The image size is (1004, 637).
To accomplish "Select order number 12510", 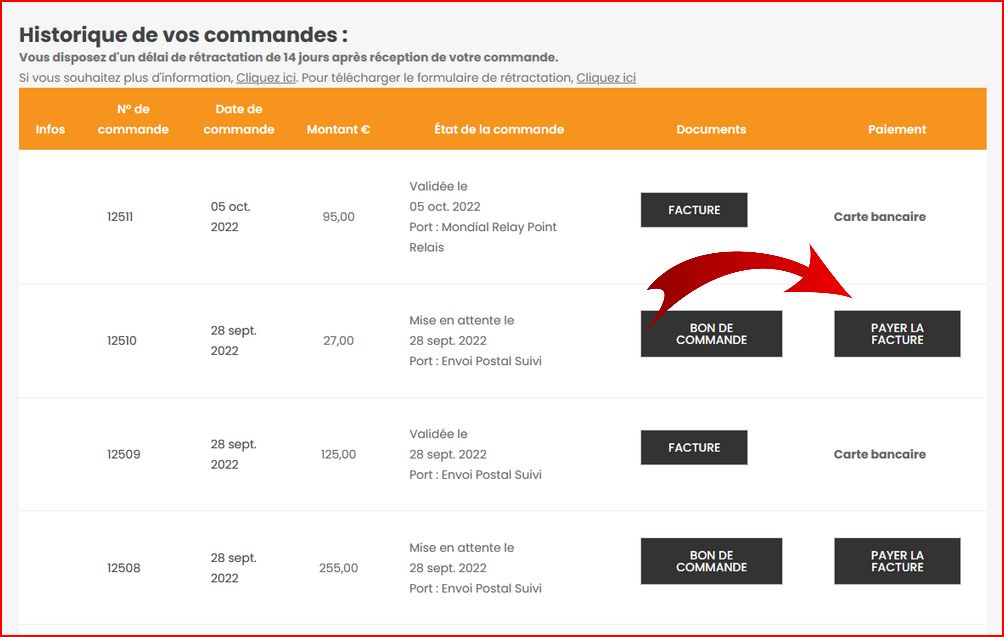I will pyautogui.click(x=122, y=341).
